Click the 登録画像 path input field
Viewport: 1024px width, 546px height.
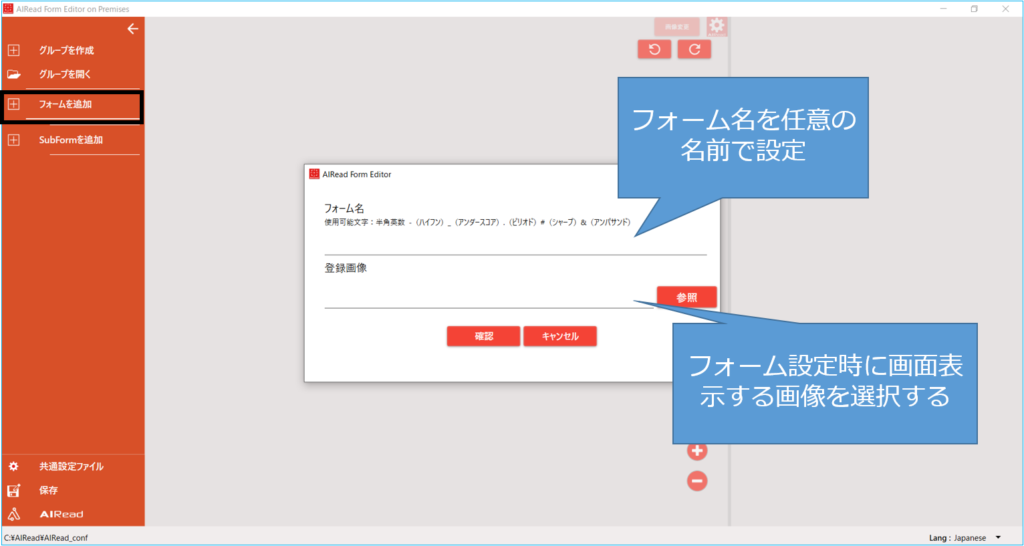488,297
